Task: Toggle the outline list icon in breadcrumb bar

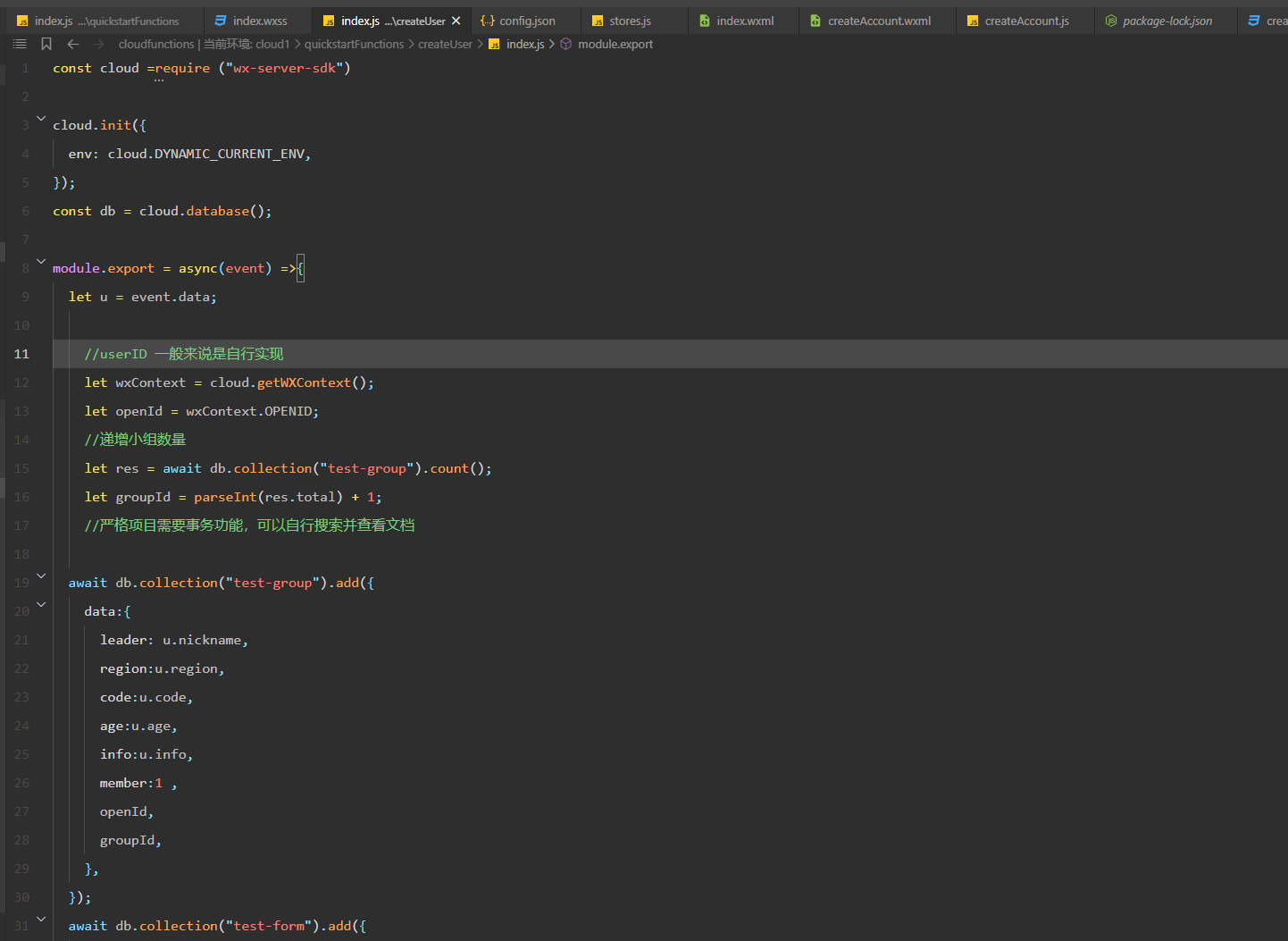Action: [20, 44]
